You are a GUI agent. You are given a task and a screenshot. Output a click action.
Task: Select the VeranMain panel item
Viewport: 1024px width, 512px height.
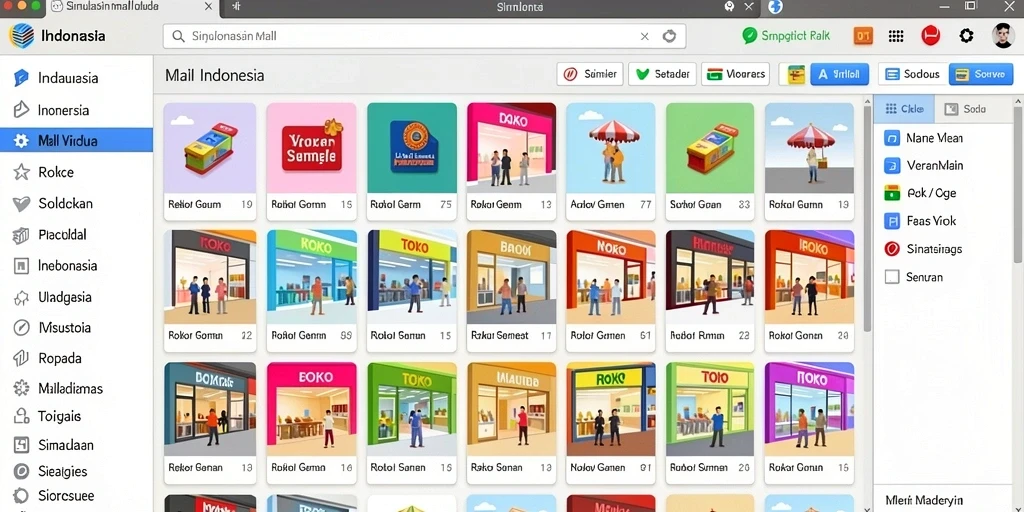924,166
